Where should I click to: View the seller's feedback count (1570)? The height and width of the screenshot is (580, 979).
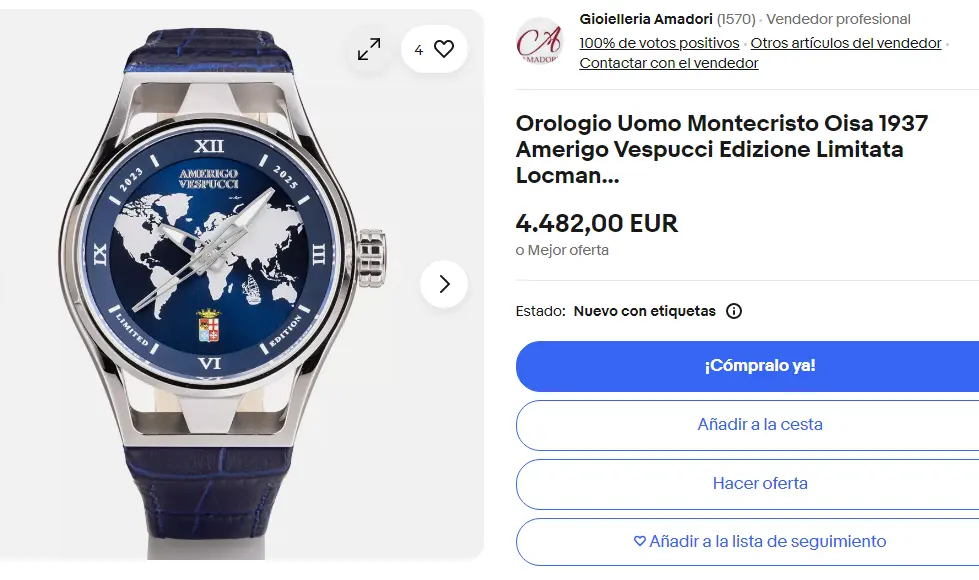click(x=736, y=19)
